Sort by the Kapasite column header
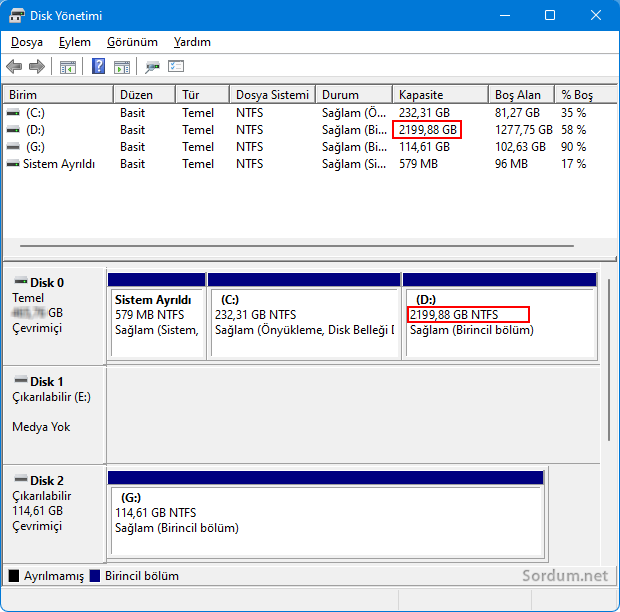The width and height of the screenshot is (620, 612). pyautogui.click(x=440, y=95)
